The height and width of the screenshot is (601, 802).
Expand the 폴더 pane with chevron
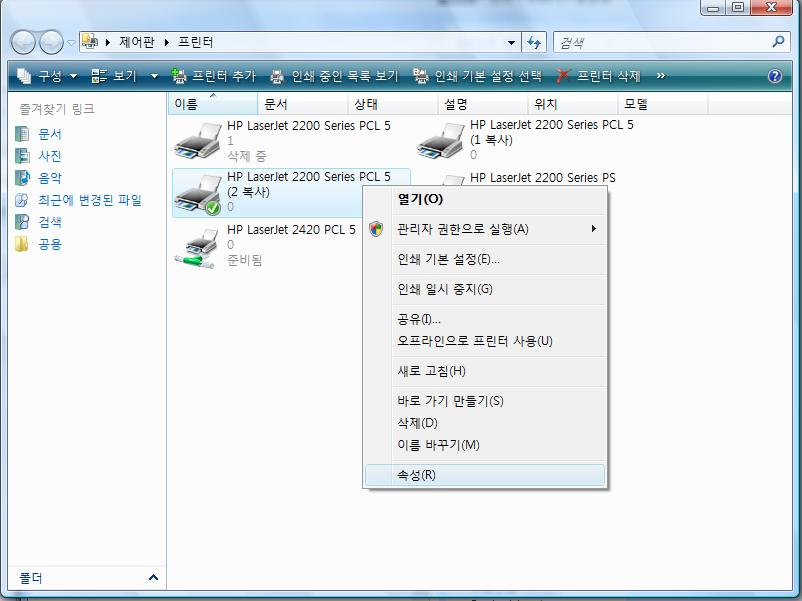(153, 577)
